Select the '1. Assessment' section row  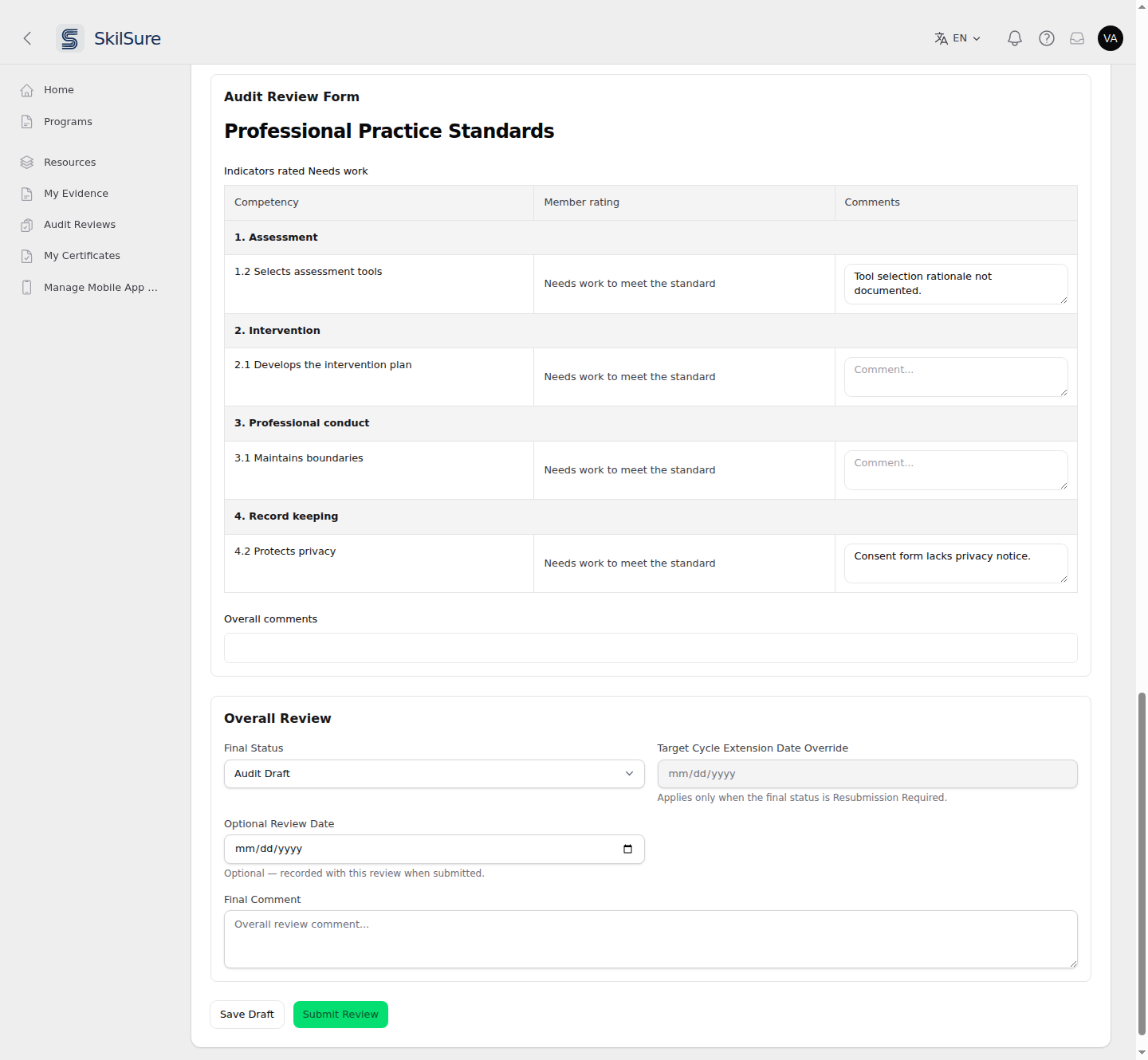(651, 238)
